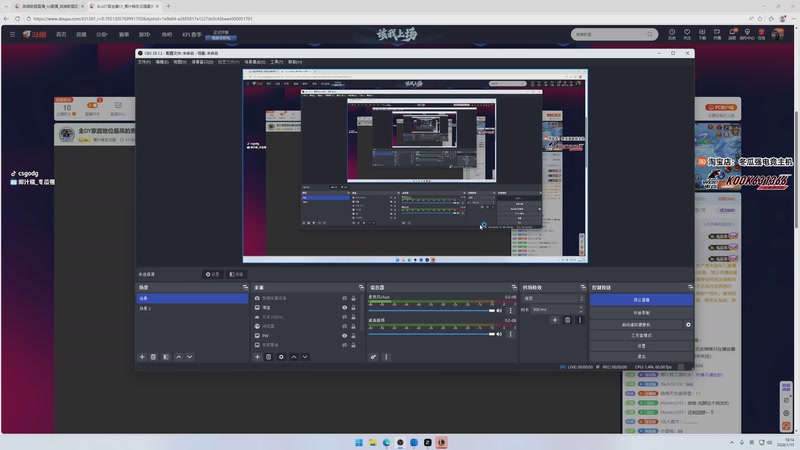Open Mixer dock three-dot menu
The image size is (800, 450).
(x=386, y=357)
